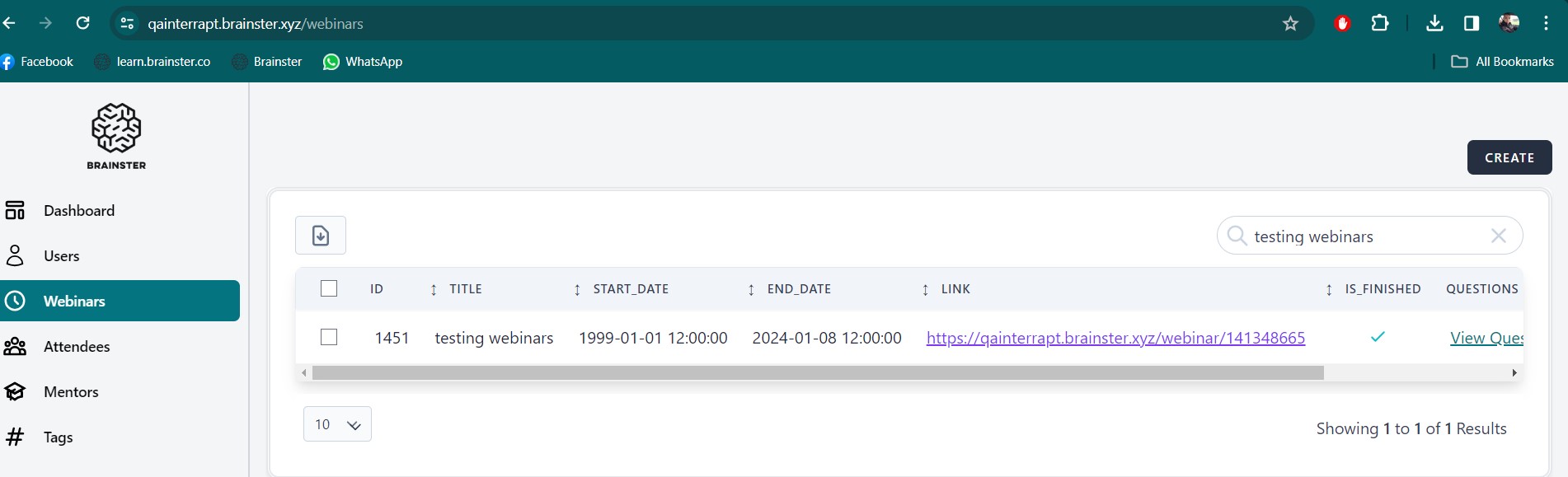Clear the search field with X icon
Screen dimensions: 1568x477
click(1498, 236)
